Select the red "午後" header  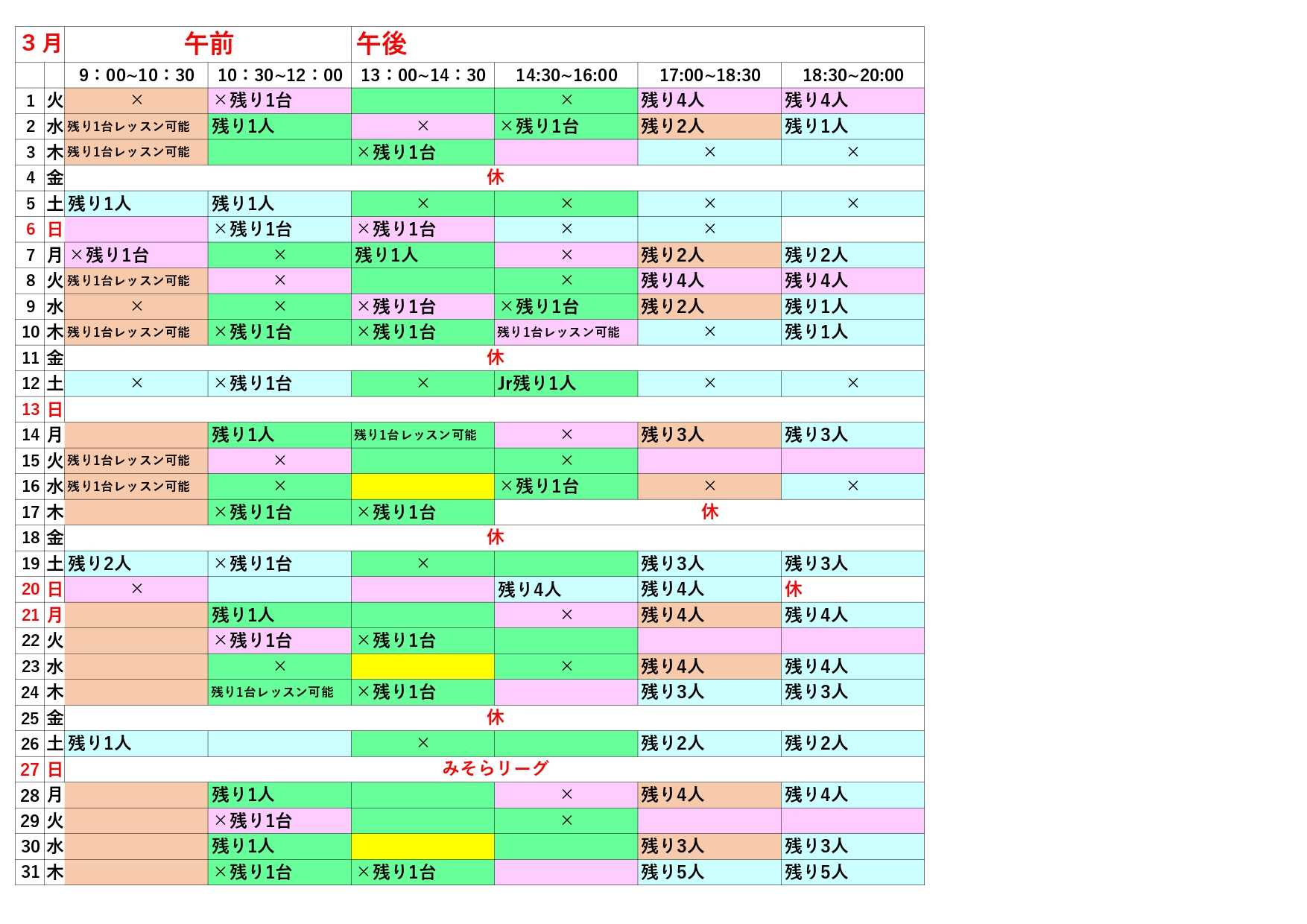tap(382, 44)
